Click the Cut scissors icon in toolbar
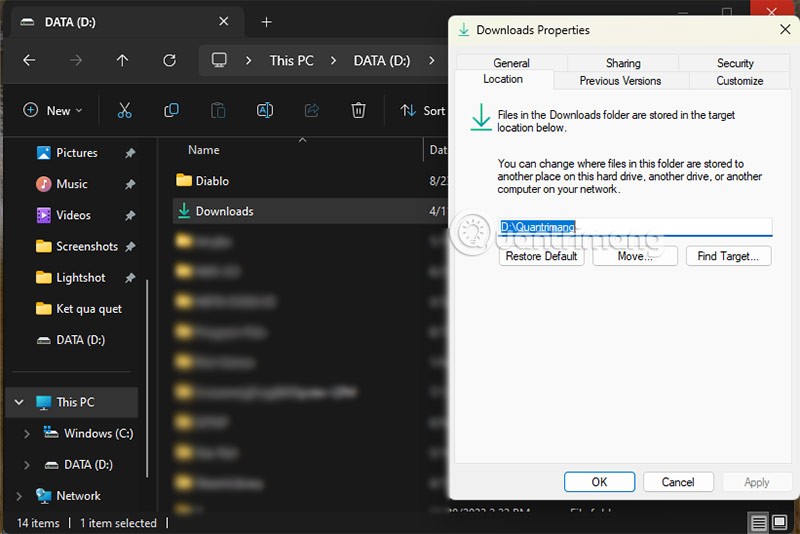The width and height of the screenshot is (800, 534). [124, 111]
